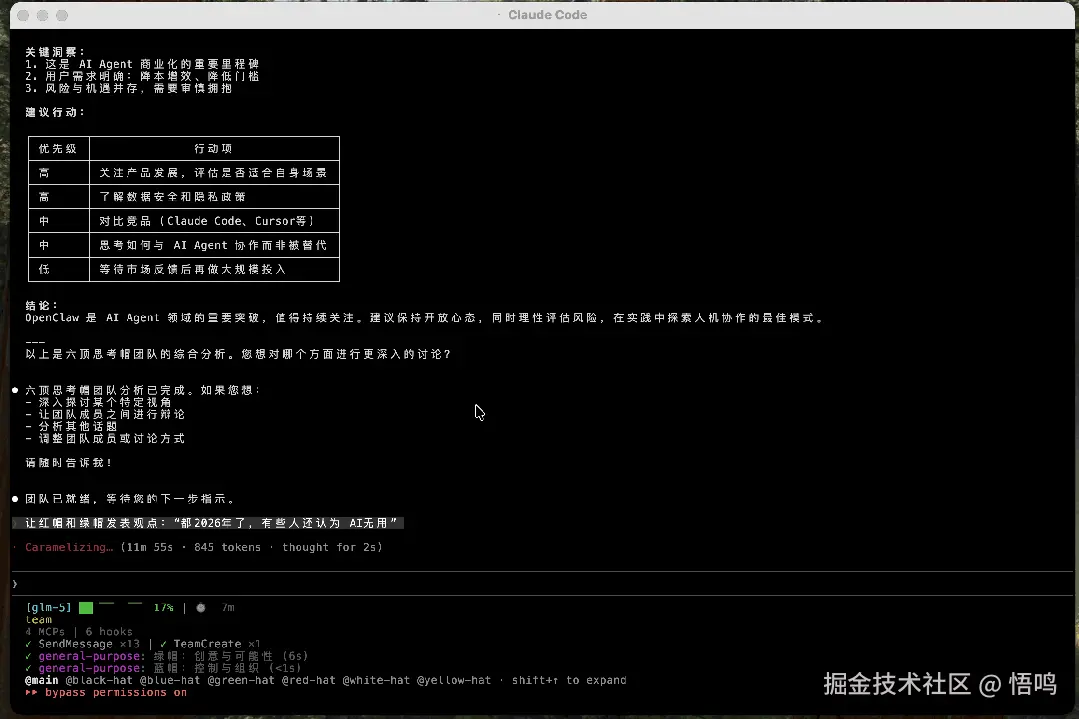Click the thought for 2s text
The image size is (1079, 719).
329,547
